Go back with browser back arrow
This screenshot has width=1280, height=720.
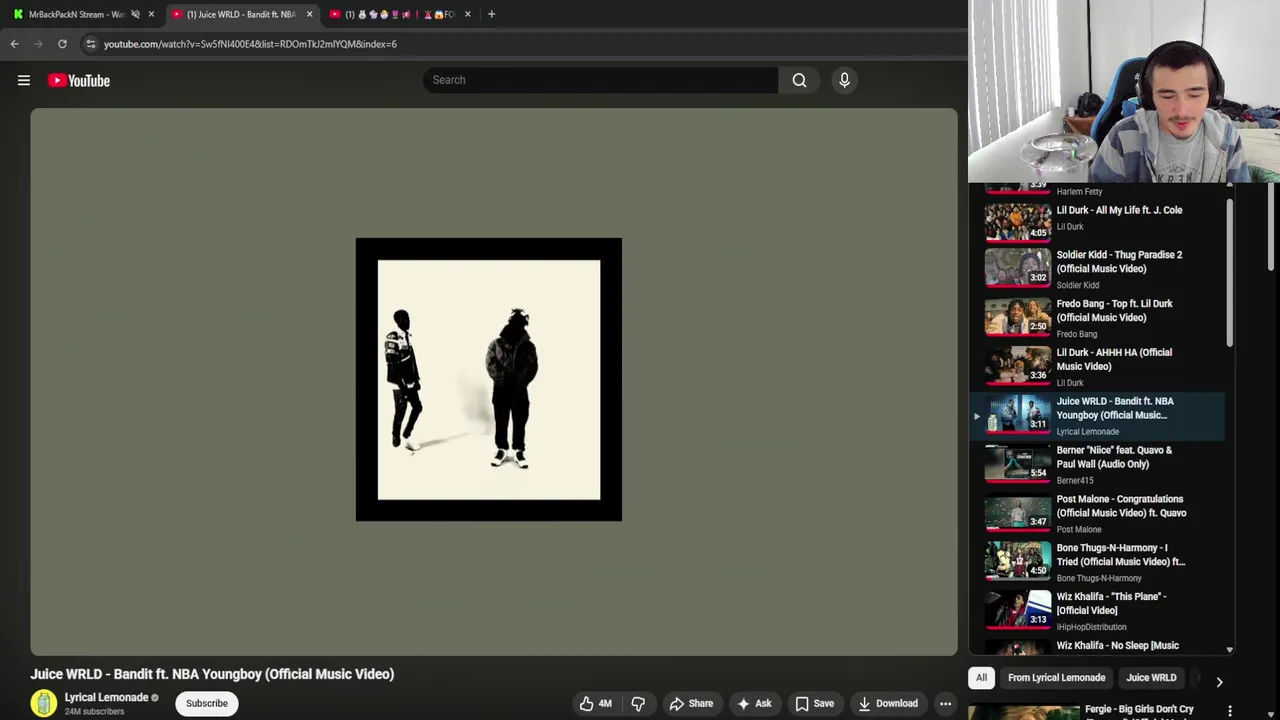pos(15,44)
